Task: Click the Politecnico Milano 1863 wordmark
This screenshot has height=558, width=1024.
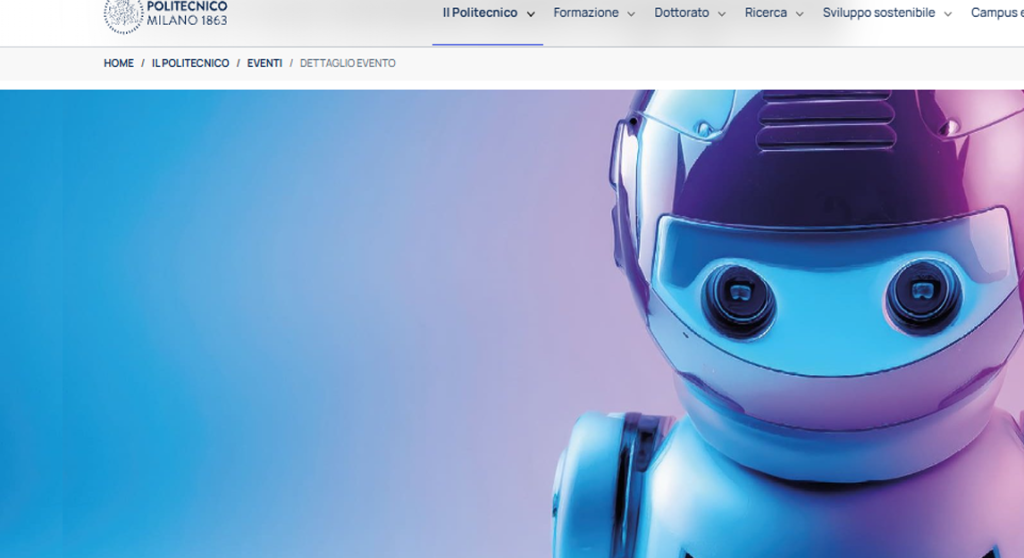Action: coord(187,13)
